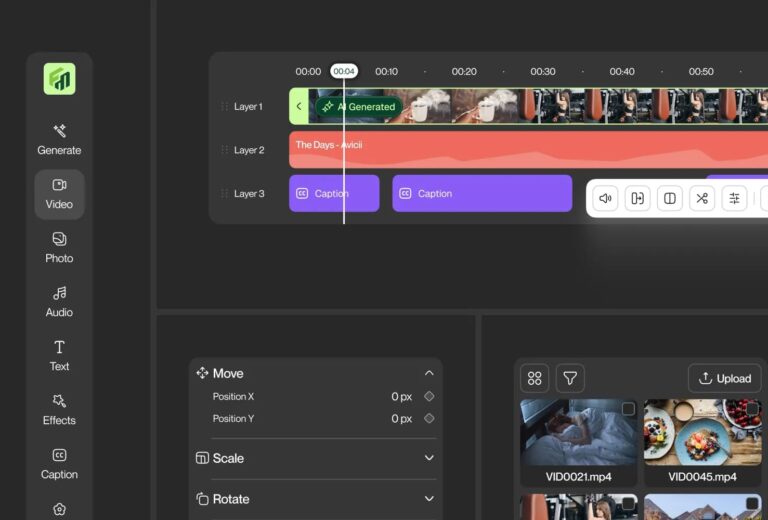This screenshot has width=768, height=520.
Task: Open the Photo sidebar section
Action: 59,248
